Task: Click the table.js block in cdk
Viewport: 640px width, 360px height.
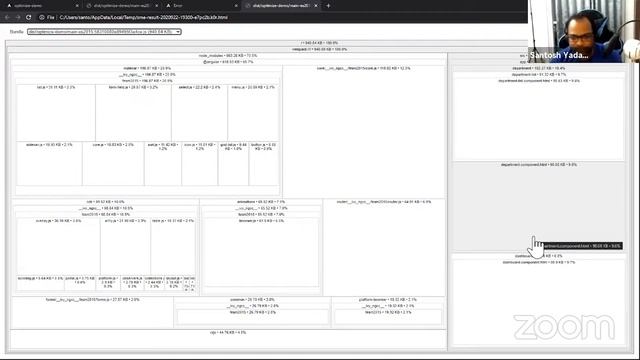Action: (173, 247)
